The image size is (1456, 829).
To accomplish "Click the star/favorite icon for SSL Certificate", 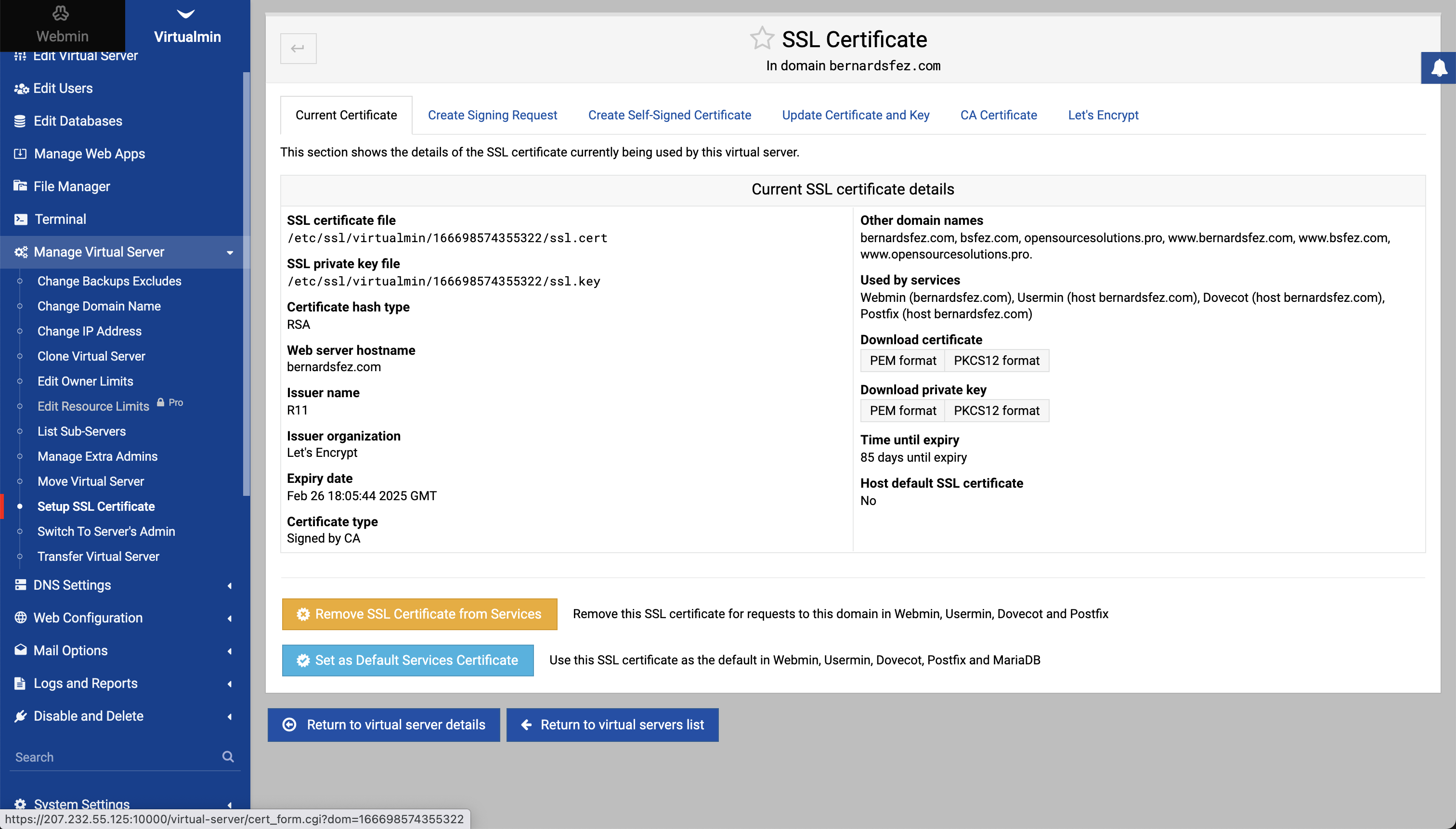I will coord(762,38).
